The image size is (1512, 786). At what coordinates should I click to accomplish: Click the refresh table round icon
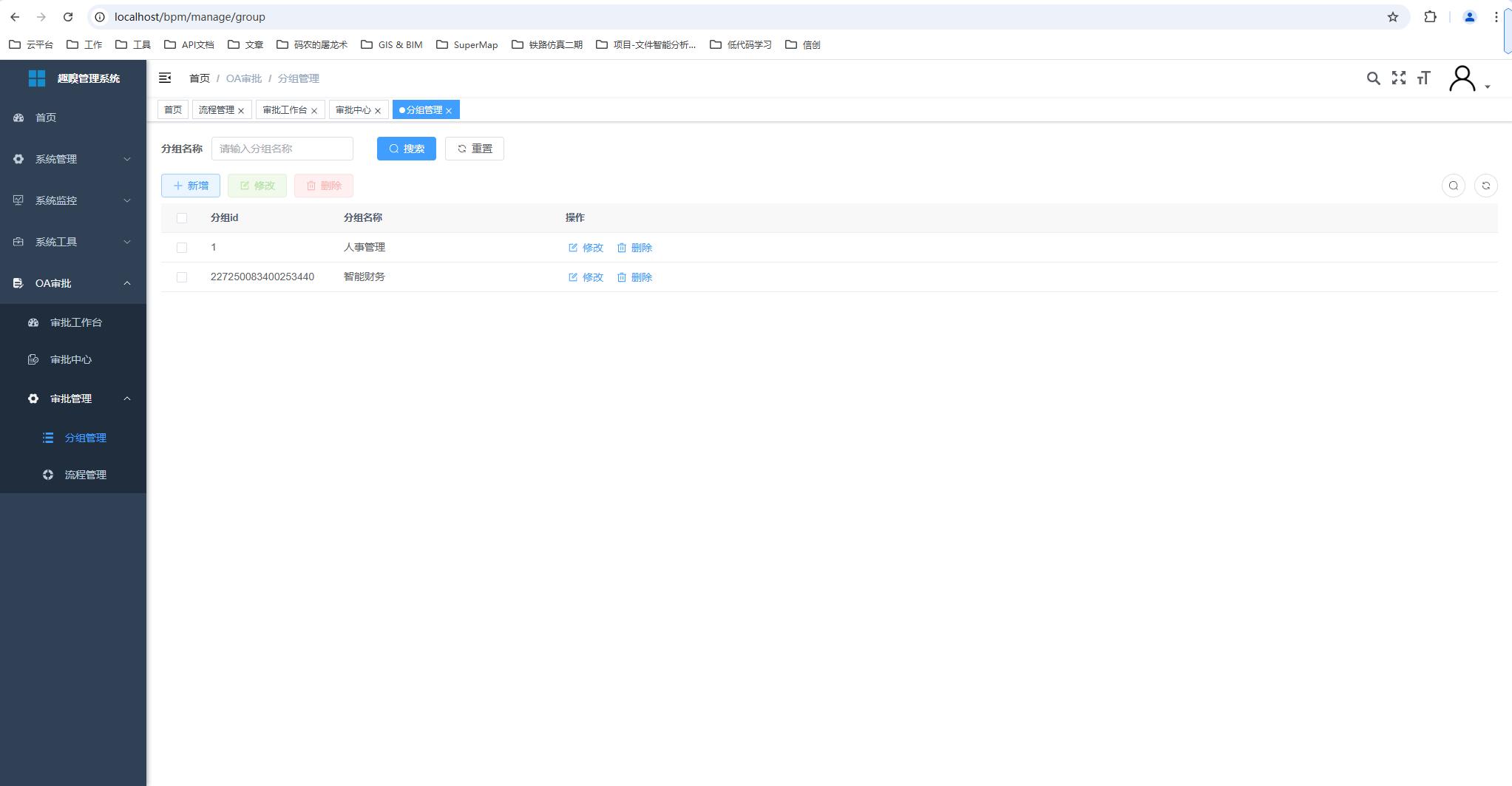[1485, 186]
